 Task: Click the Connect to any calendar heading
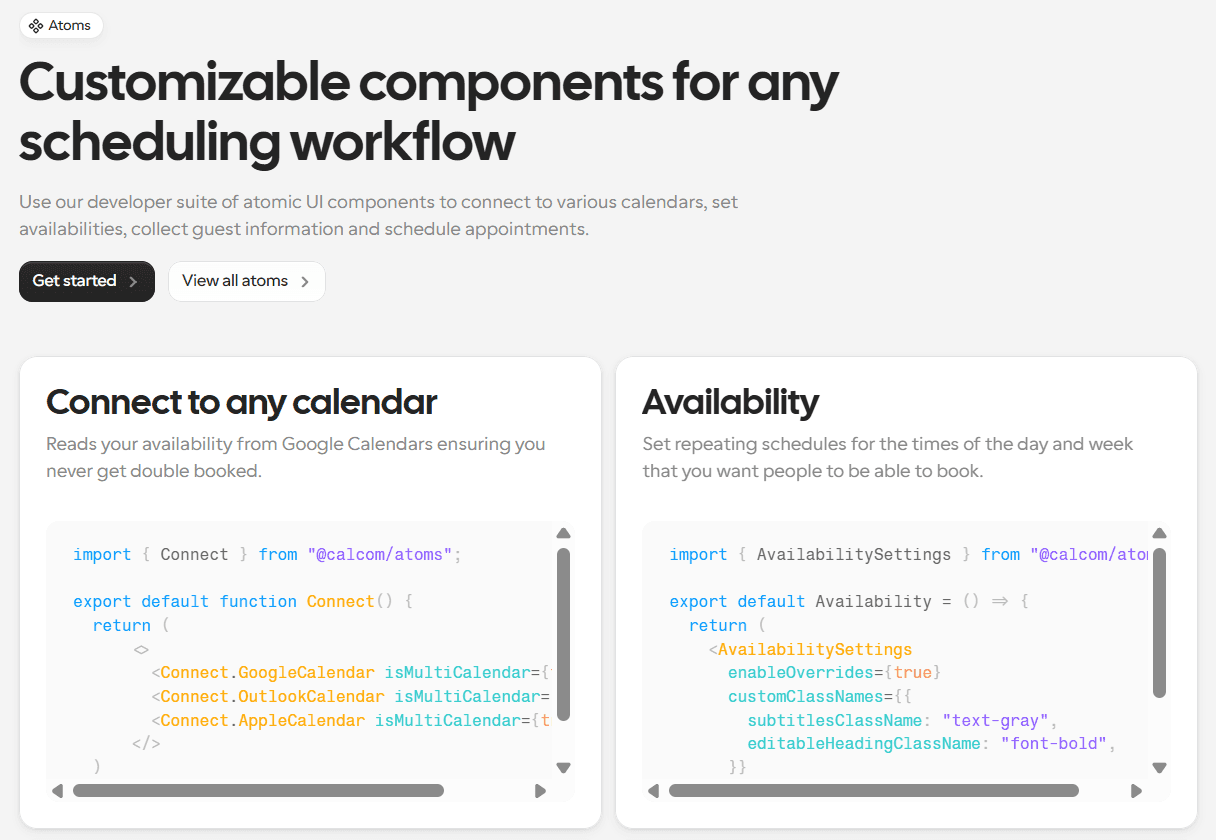pos(242,402)
